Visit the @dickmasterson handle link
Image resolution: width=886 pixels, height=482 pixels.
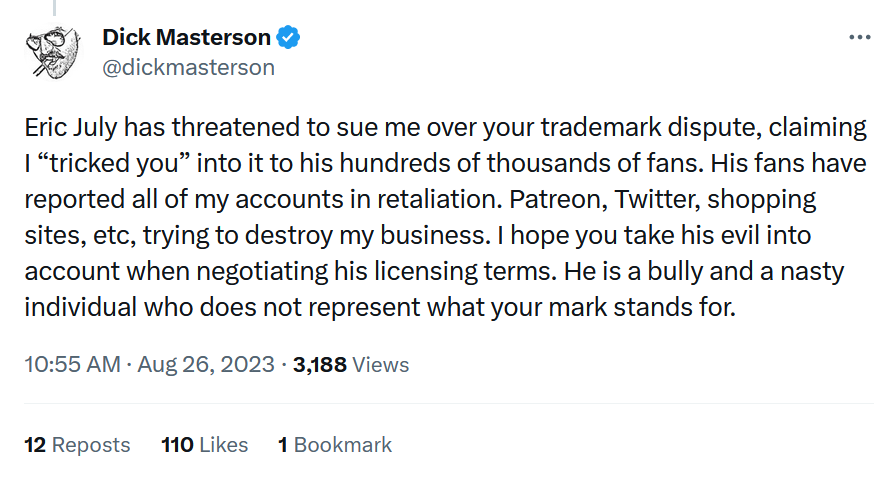(188, 68)
